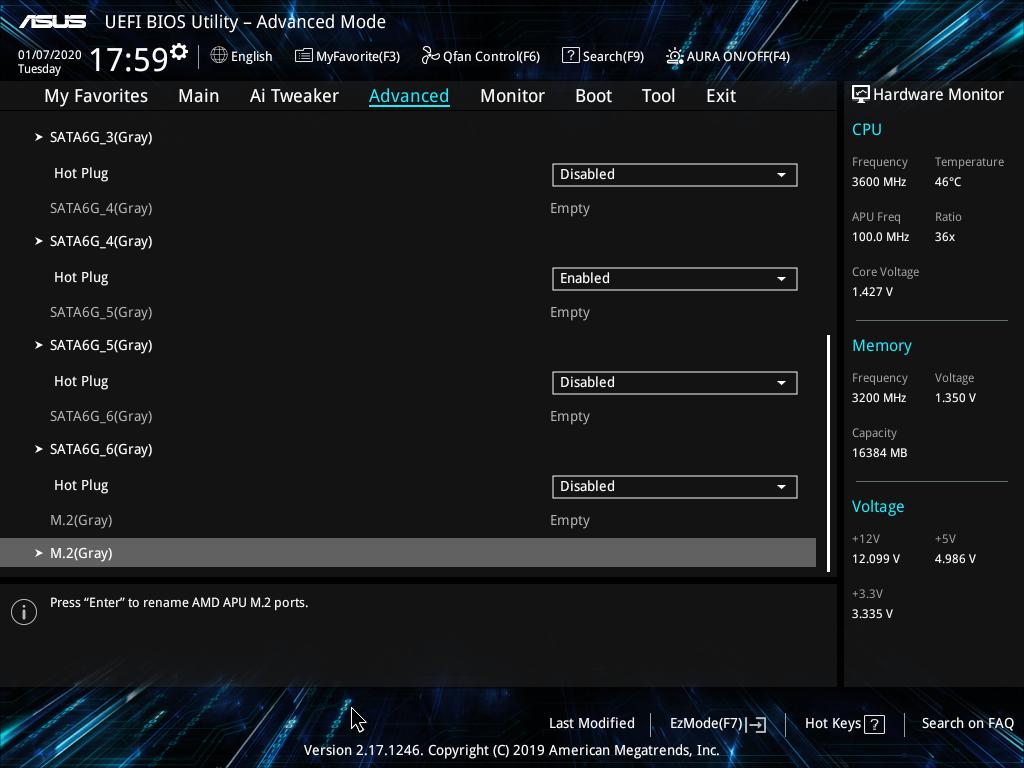Click Core Voltage value 1.427 V
The image size is (1024, 768).
872,291
